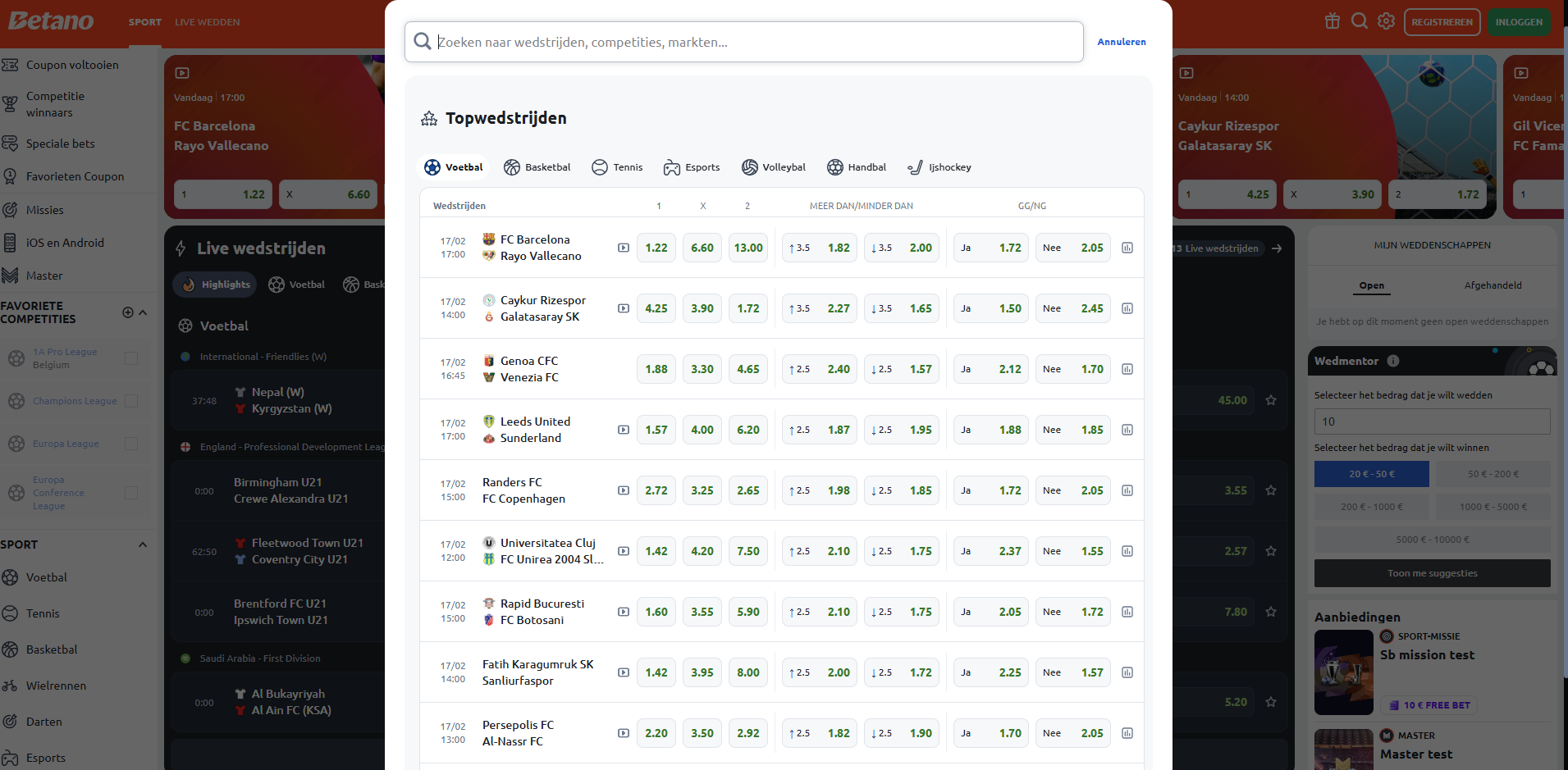Click live stream icon for Leeds United match

(624, 430)
